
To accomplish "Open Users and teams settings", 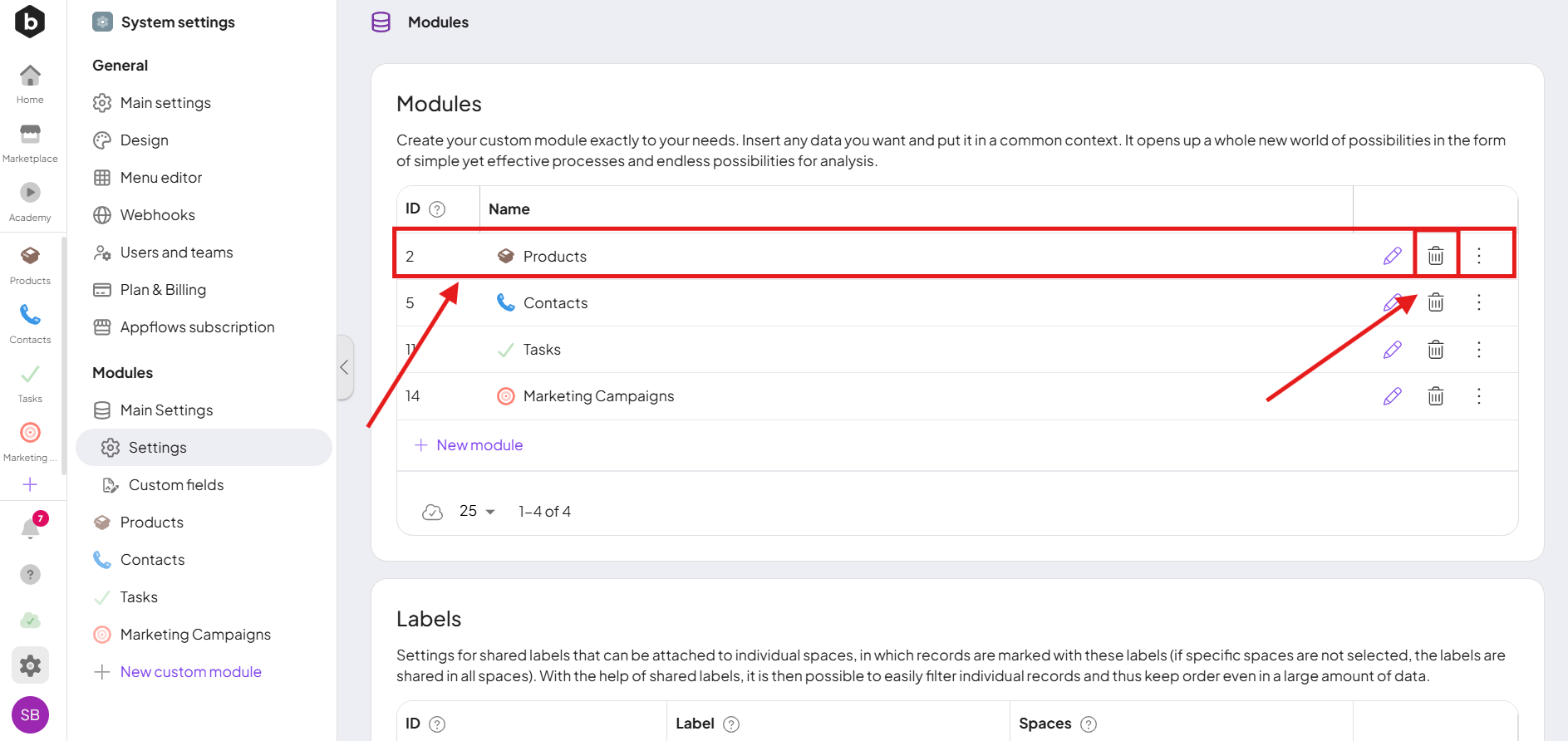I will click(x=176, y=253).
